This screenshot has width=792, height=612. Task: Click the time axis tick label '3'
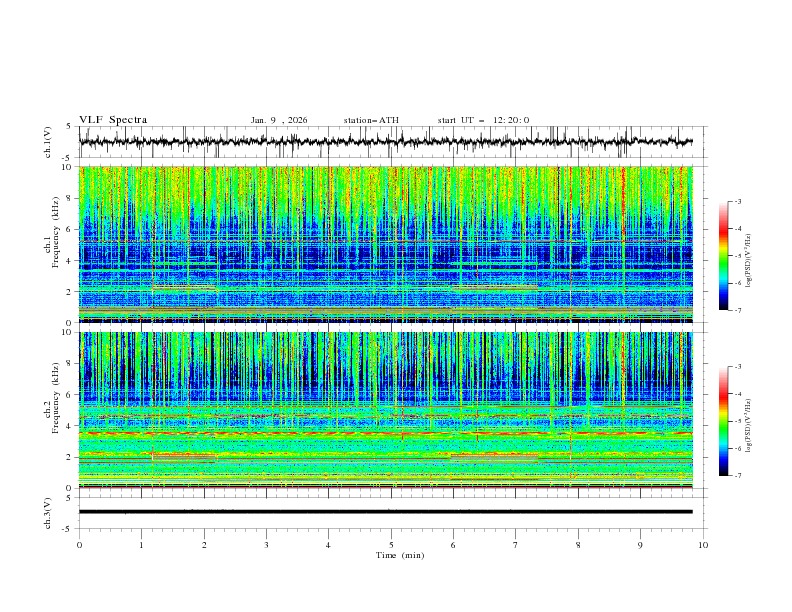click(x=266, y=545)
